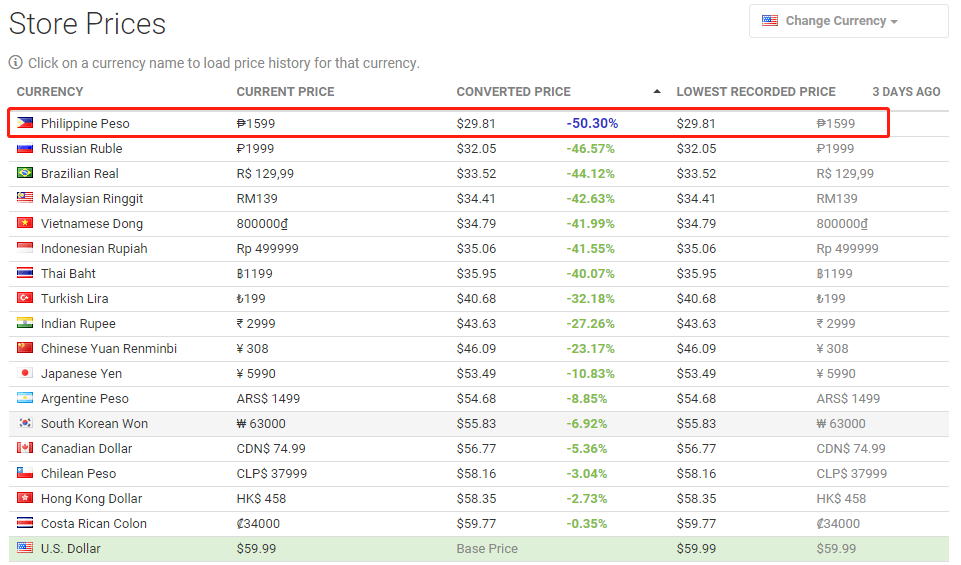Click the -46.57% Russian Ruble discount
Viewport: 961px width, 565px height.
point(590,148)
